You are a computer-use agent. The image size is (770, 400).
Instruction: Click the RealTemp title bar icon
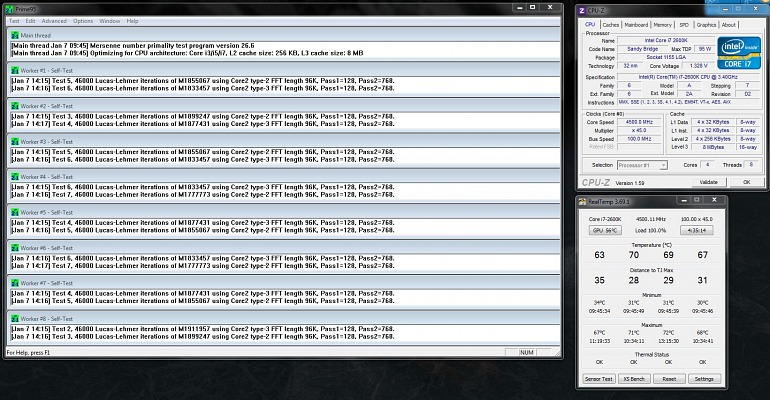click(x=582, y=201)
